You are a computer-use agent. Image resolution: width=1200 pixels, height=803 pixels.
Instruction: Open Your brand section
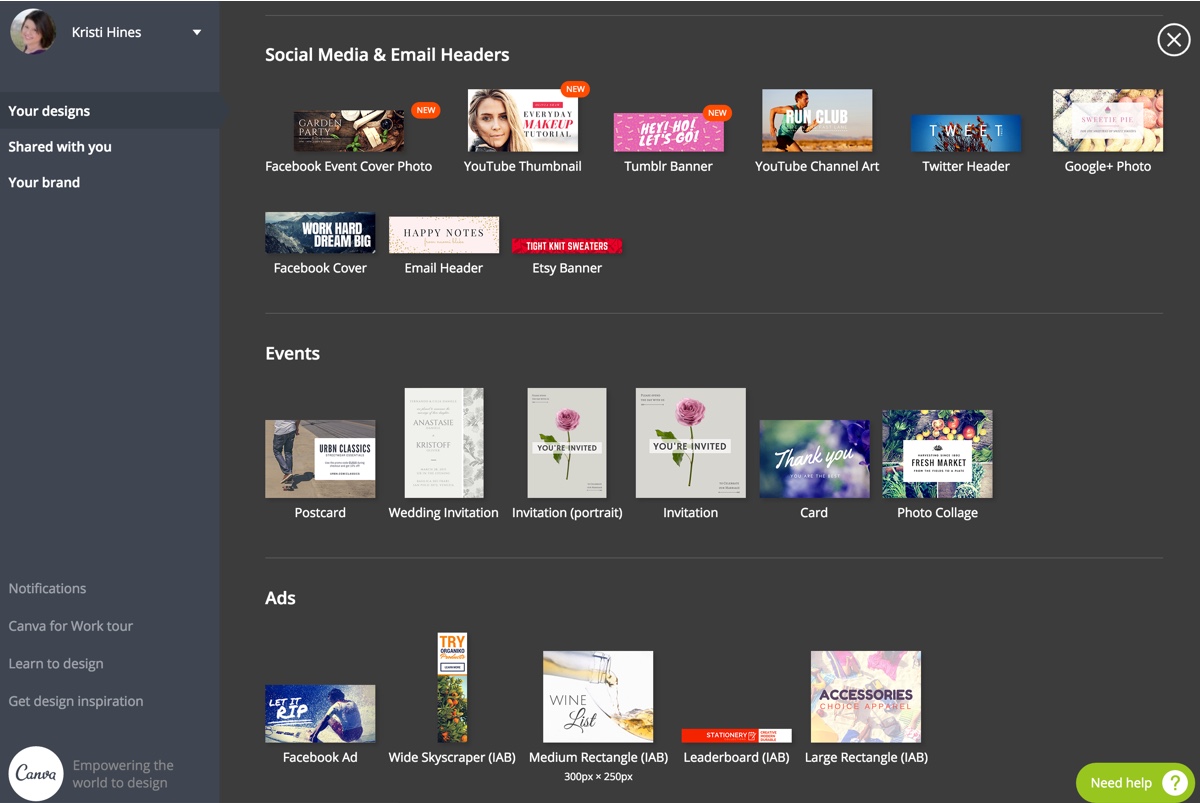click(43, 182)
